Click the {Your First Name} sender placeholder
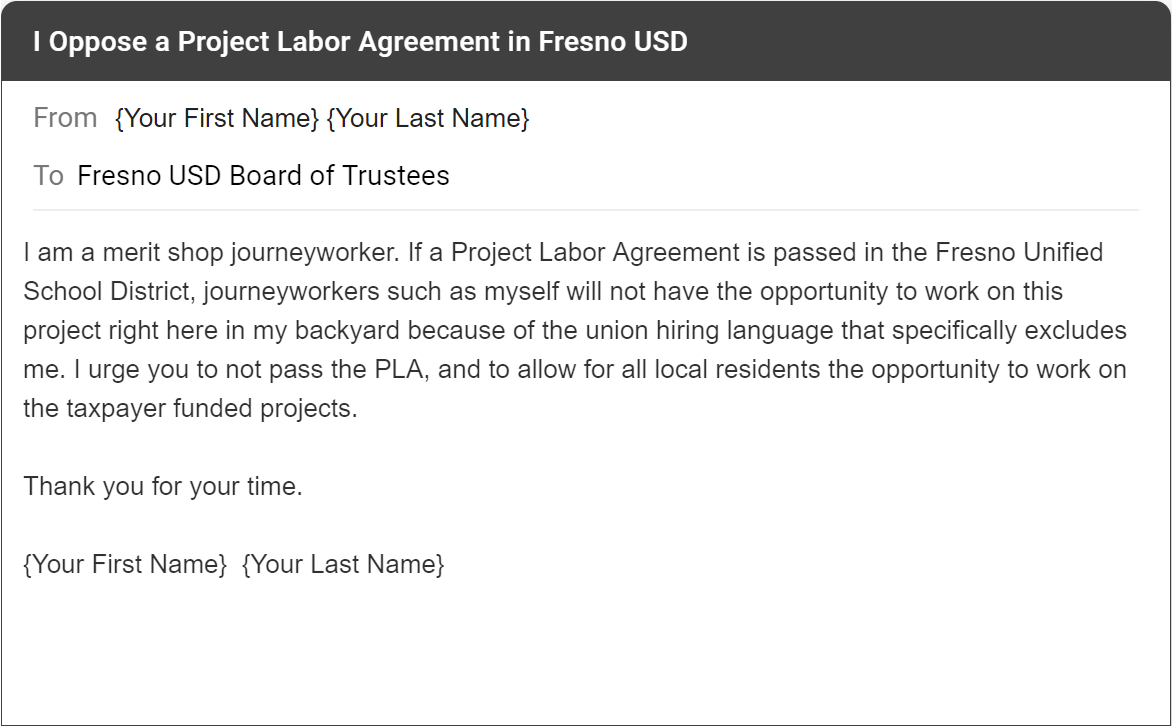 217,118
